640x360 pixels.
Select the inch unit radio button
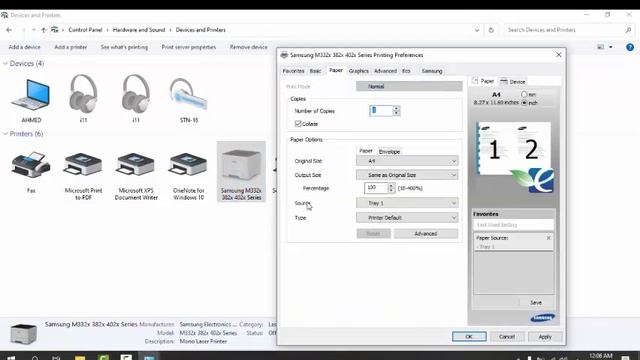524,103
